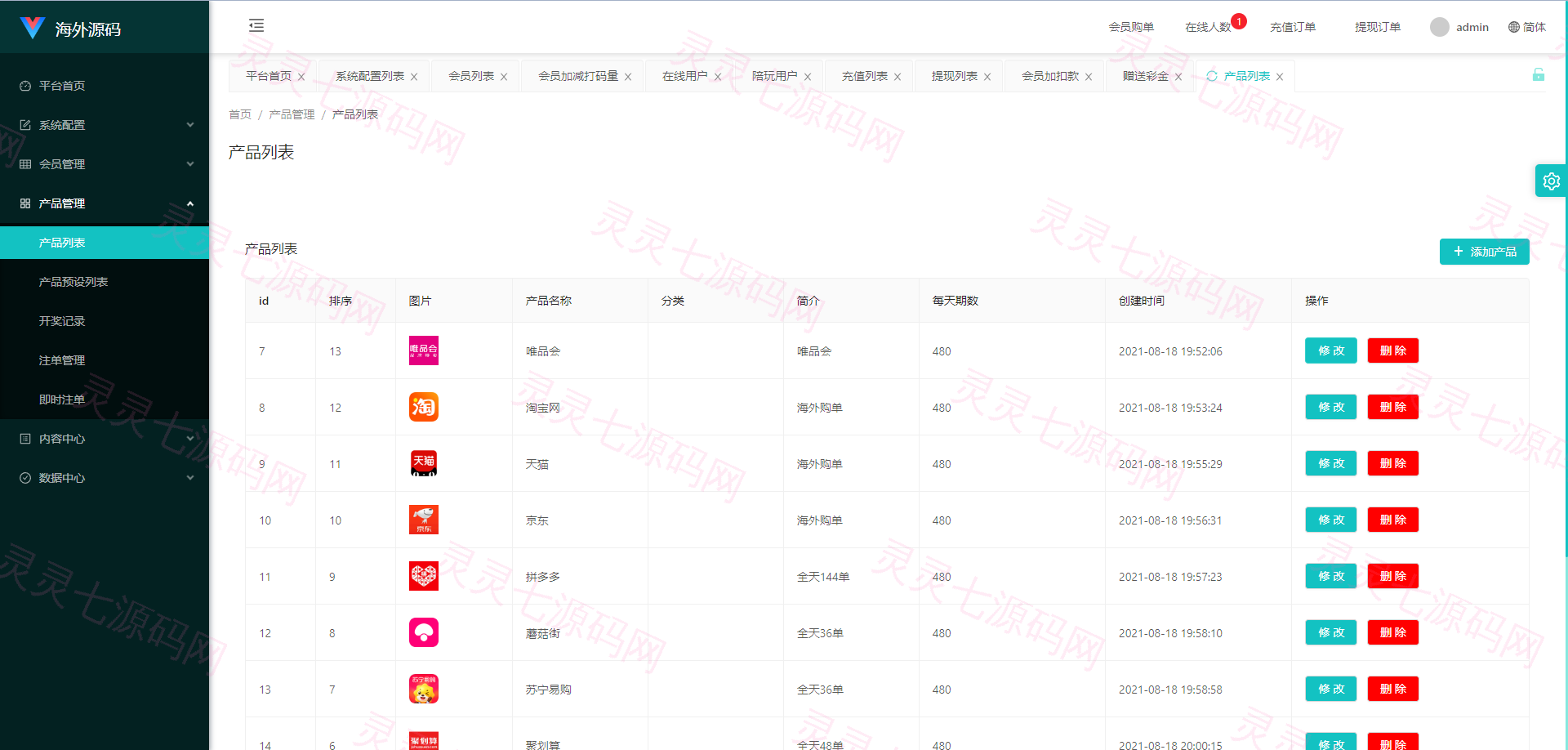Open 开奖记录 in the sidebar

[x=105, y=321]
